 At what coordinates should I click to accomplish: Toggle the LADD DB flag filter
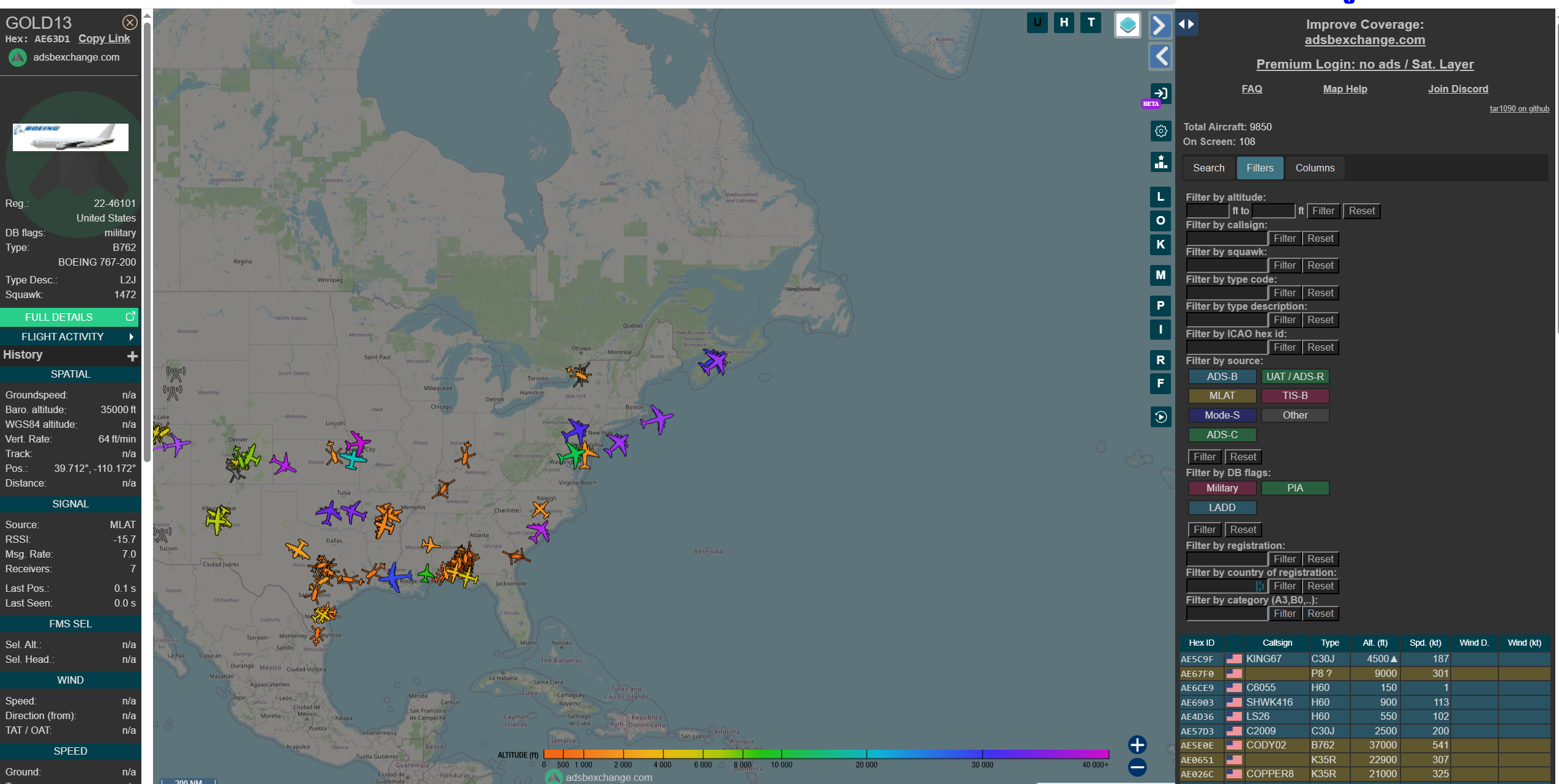click(x=1222, y=508)
